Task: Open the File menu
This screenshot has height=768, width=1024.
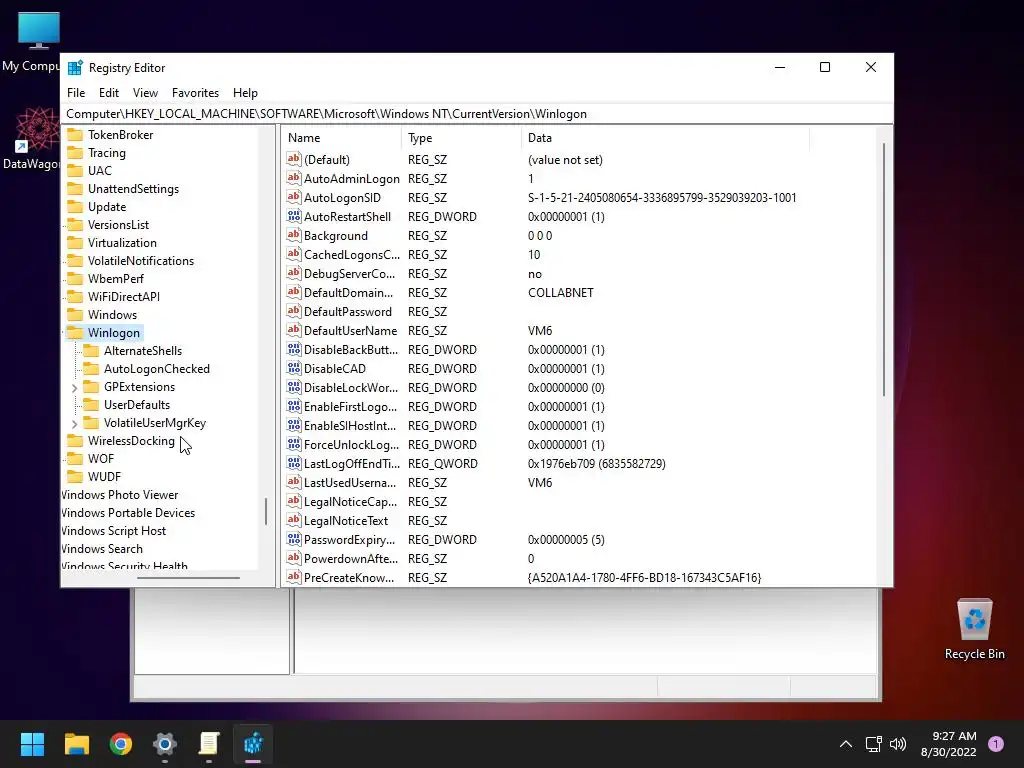Action: click(76, 93)
